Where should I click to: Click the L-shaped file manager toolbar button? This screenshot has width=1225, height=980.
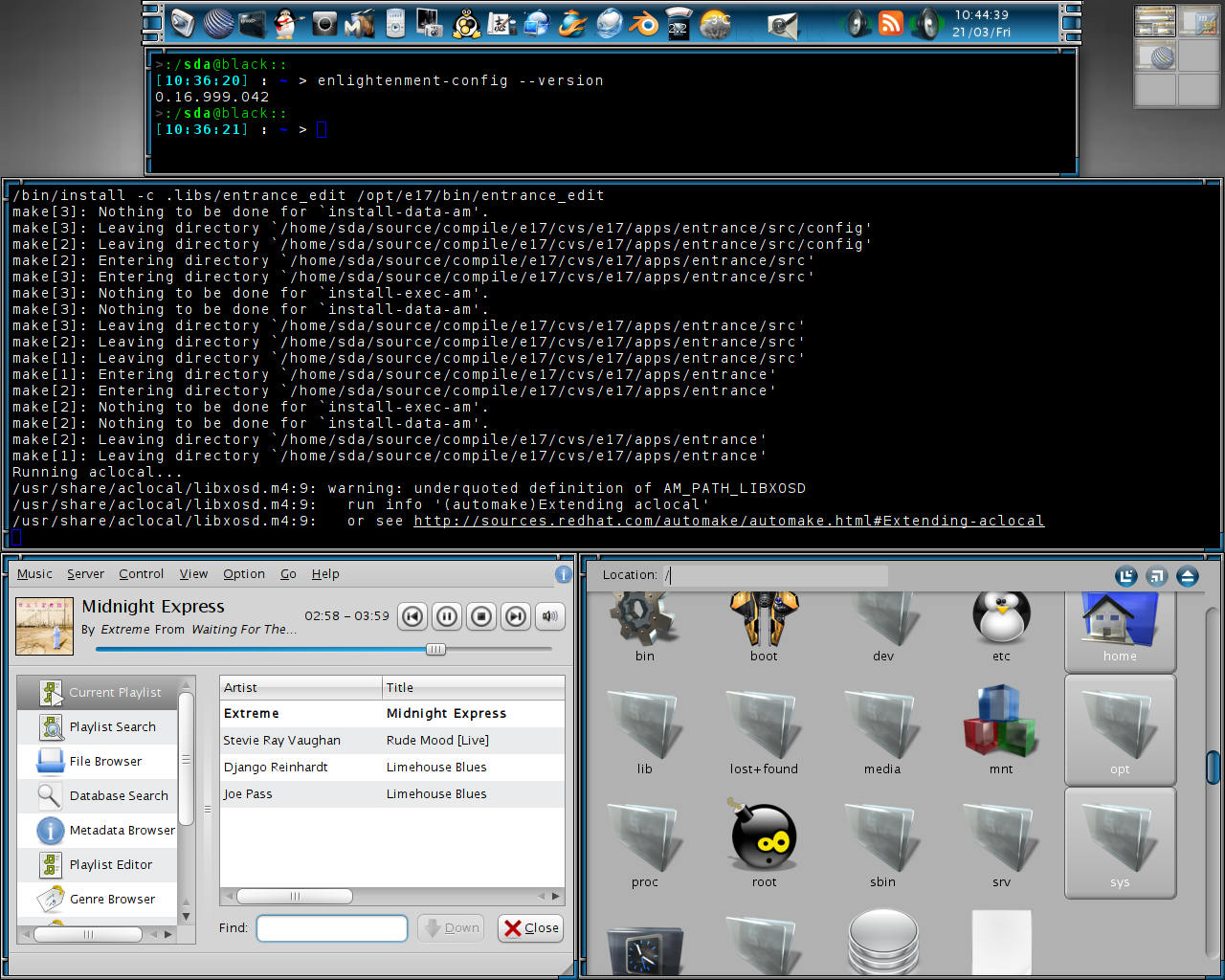(1126, 576)
